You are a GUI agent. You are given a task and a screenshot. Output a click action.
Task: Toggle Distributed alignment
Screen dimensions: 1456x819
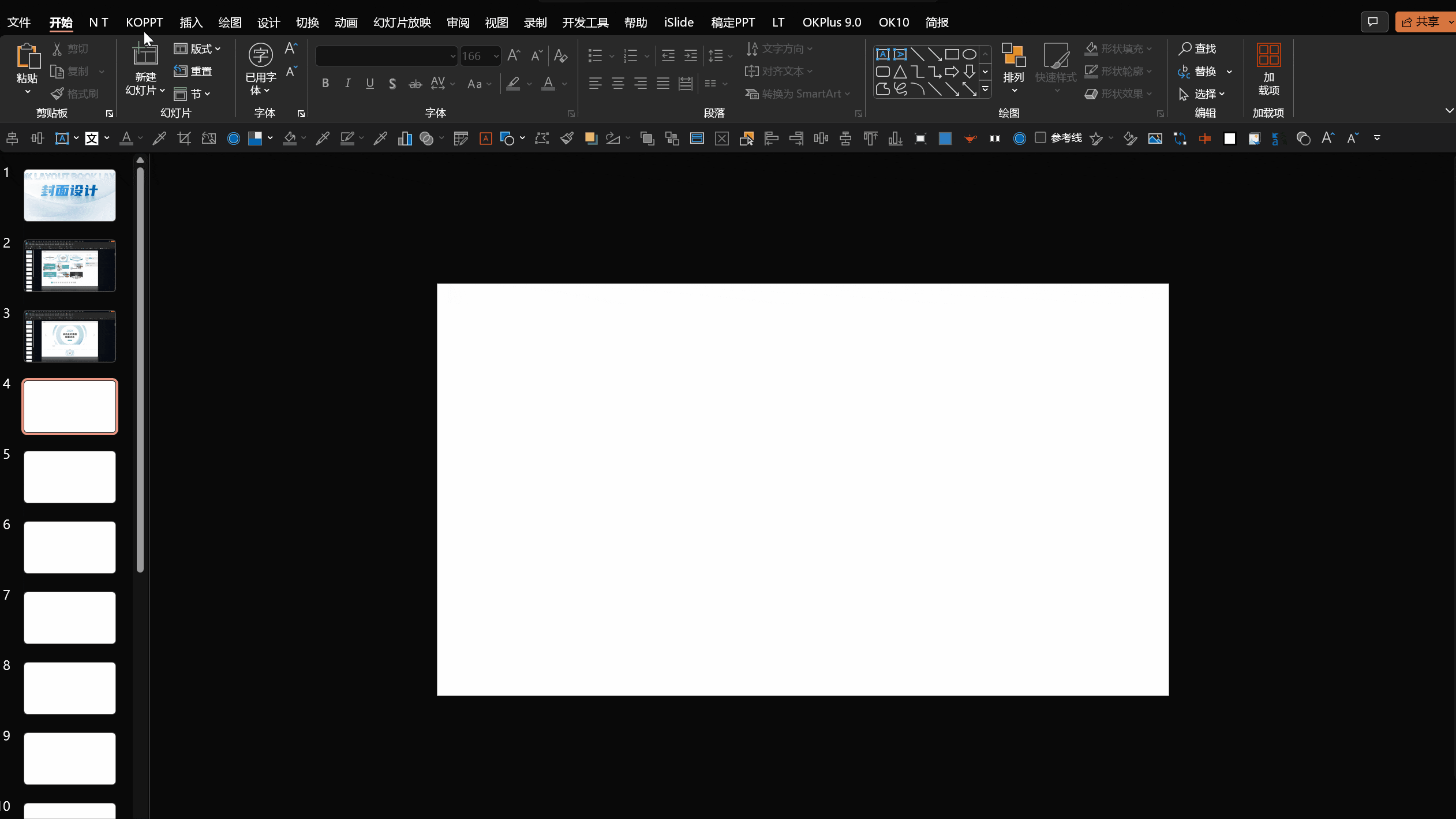pyautogui.click(x=686, y=84)
